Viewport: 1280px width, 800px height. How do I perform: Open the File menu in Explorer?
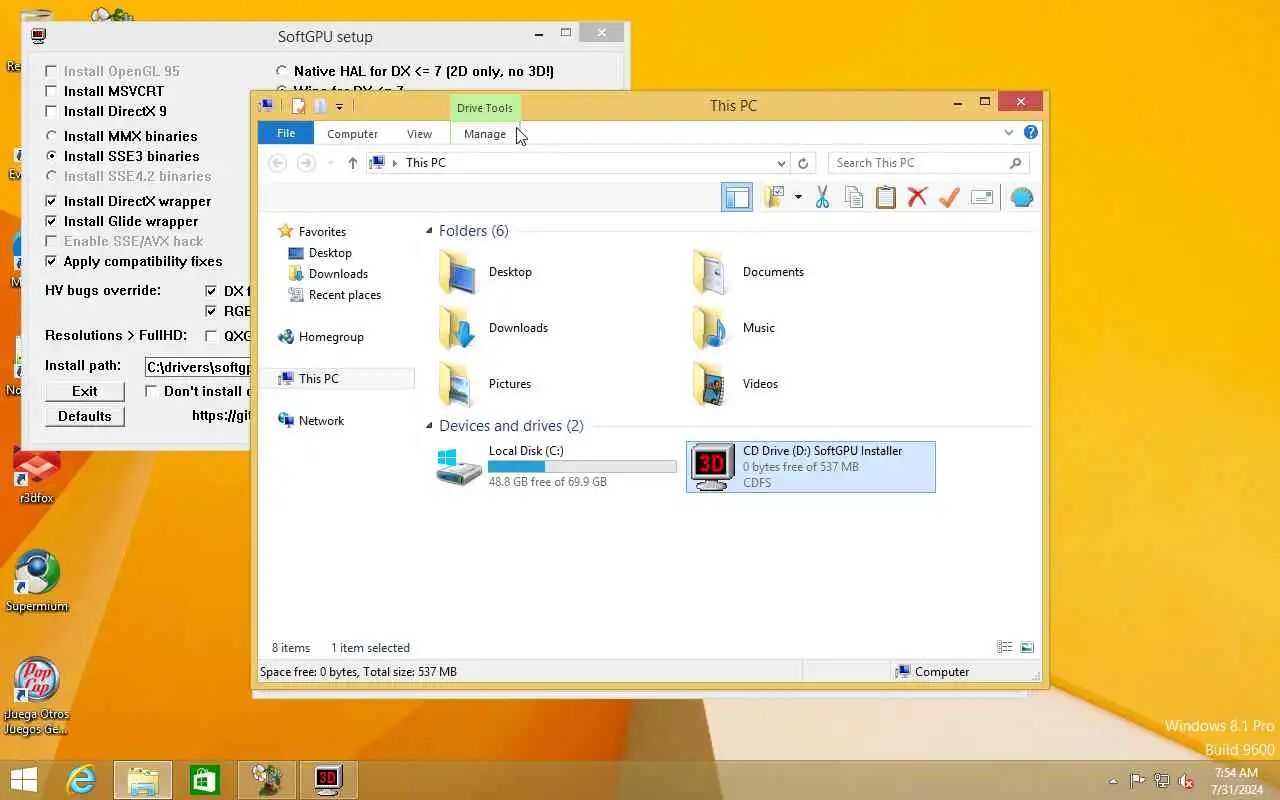[x=286, y=133]
